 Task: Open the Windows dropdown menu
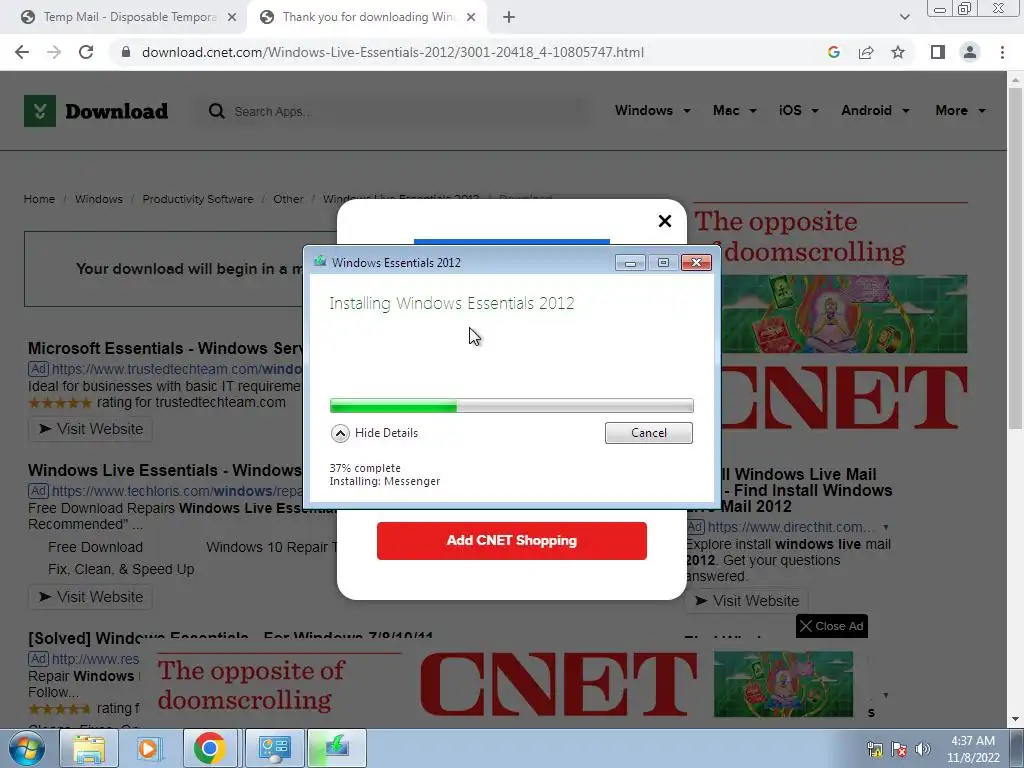coord(652,110)
